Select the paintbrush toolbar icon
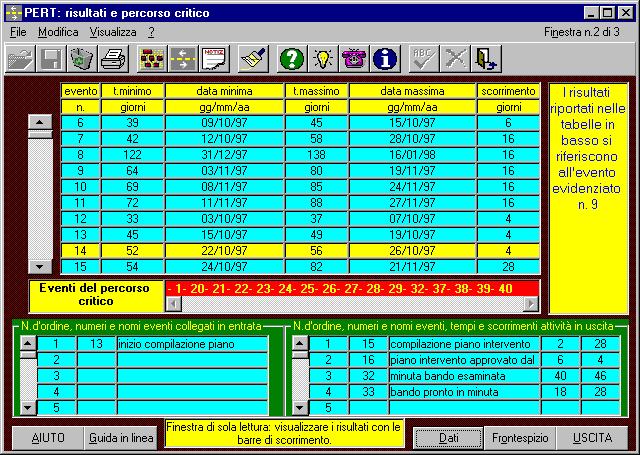Viewport: 640px width, 455px height. [253, 59]
